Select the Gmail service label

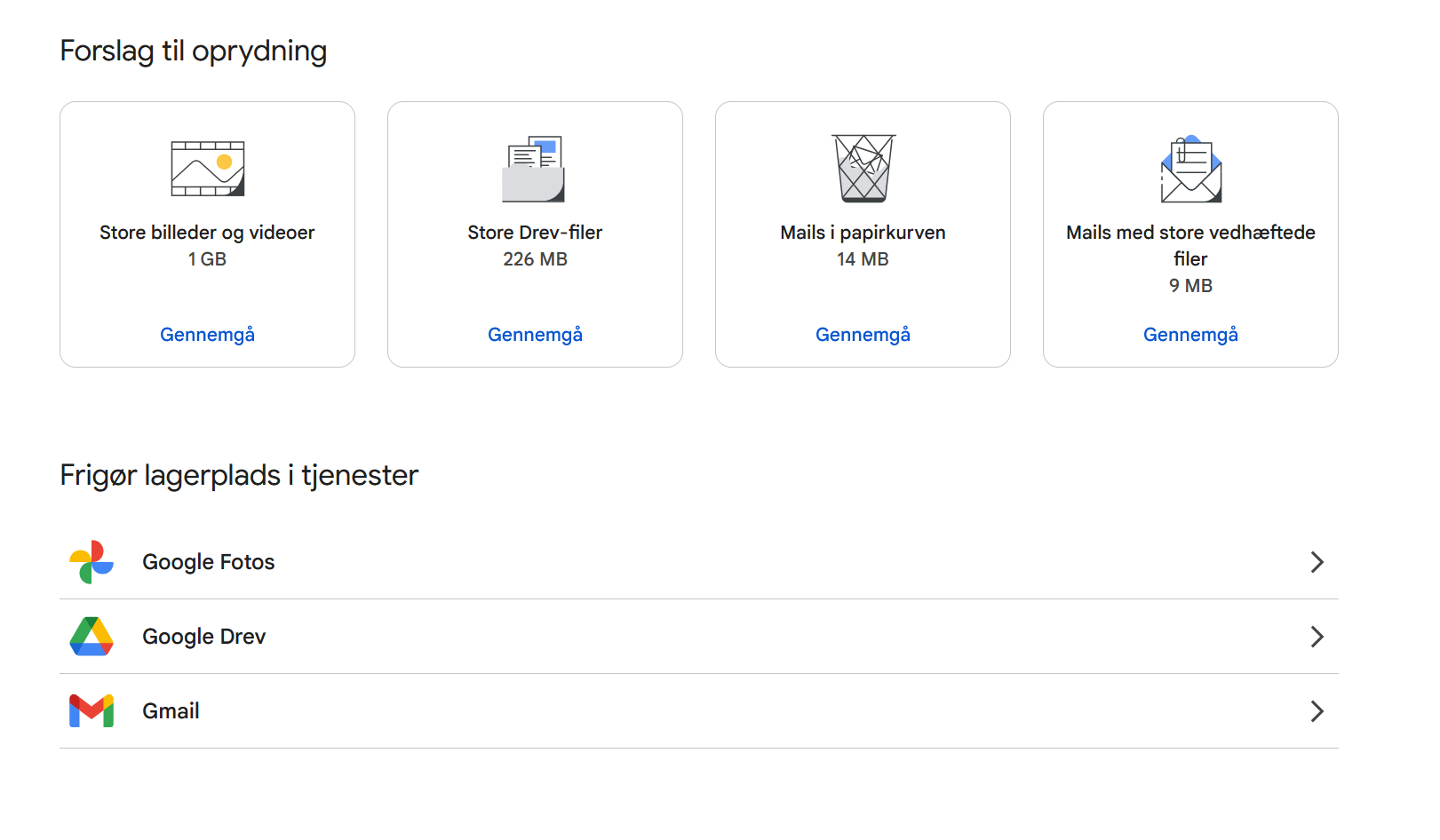171,711
